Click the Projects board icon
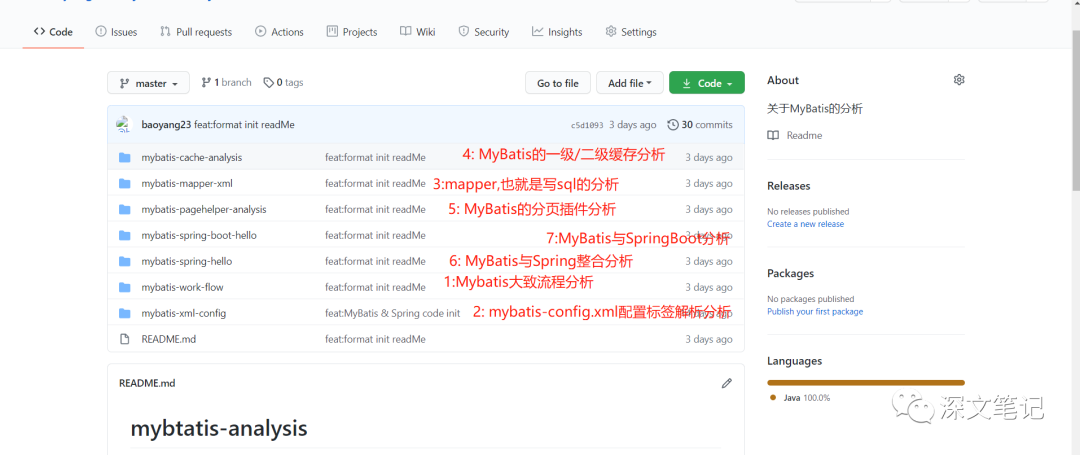Screen dimensions: 1080x455 pyautogui.click(x=332, y=31)
